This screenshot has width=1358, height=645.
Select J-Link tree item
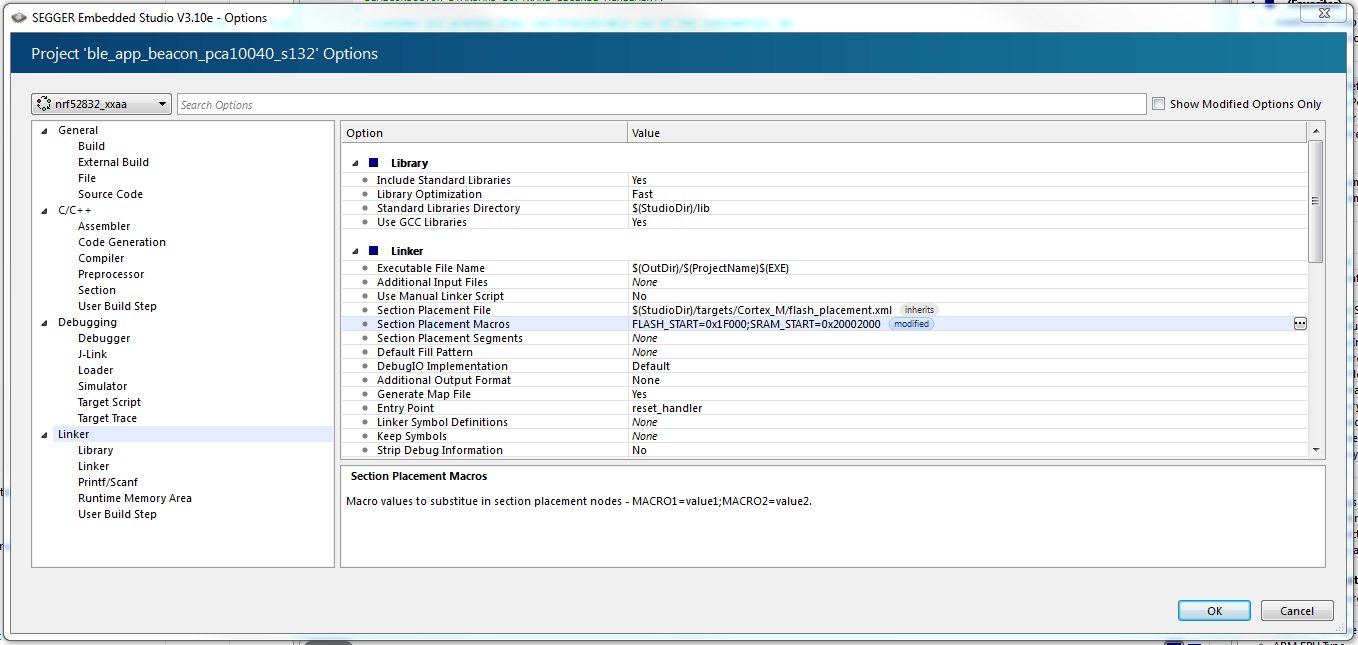click(x=92, y=354)
